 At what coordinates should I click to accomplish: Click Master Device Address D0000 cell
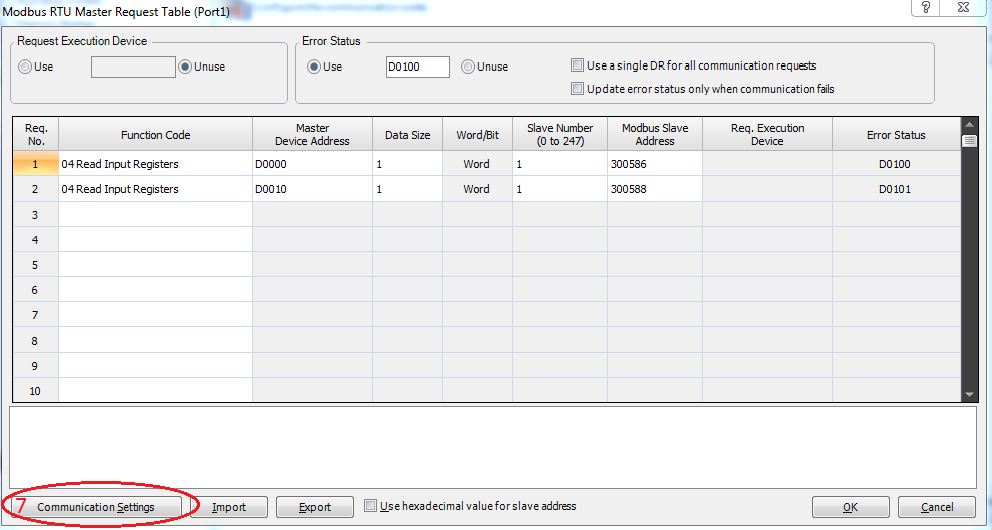[313, 164]
